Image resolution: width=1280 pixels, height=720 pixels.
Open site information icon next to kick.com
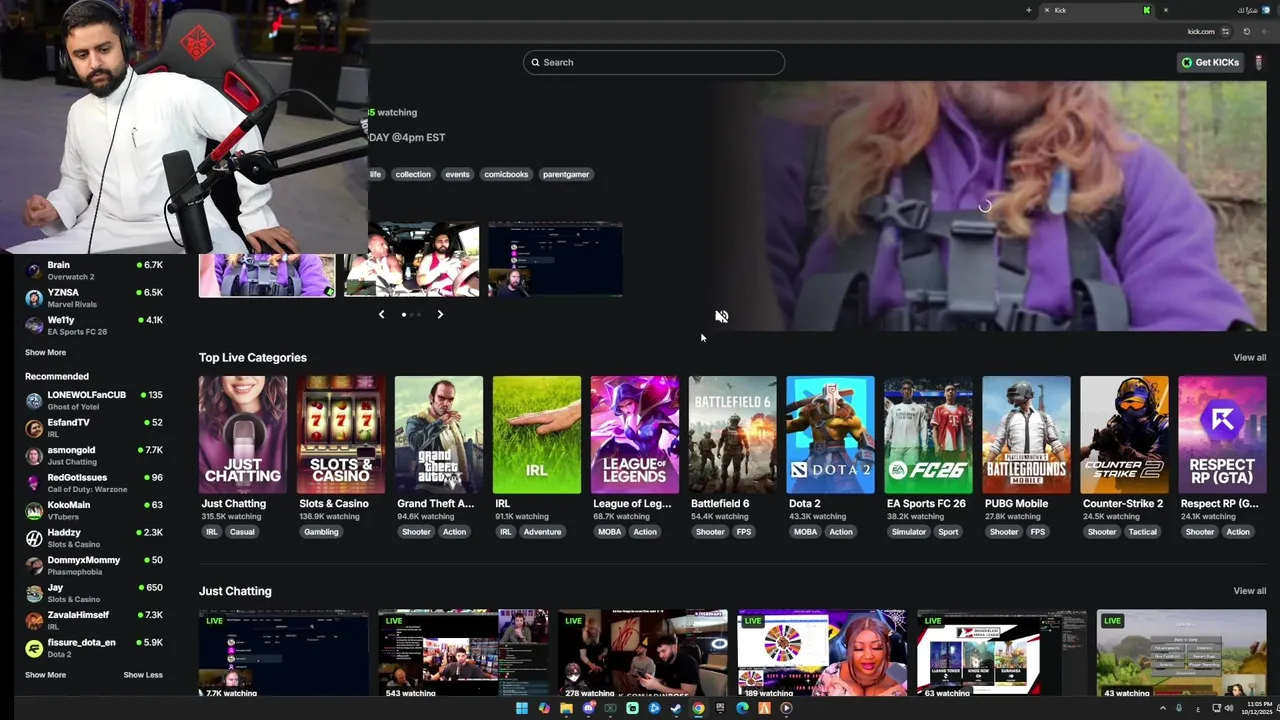click(1225, 31)
